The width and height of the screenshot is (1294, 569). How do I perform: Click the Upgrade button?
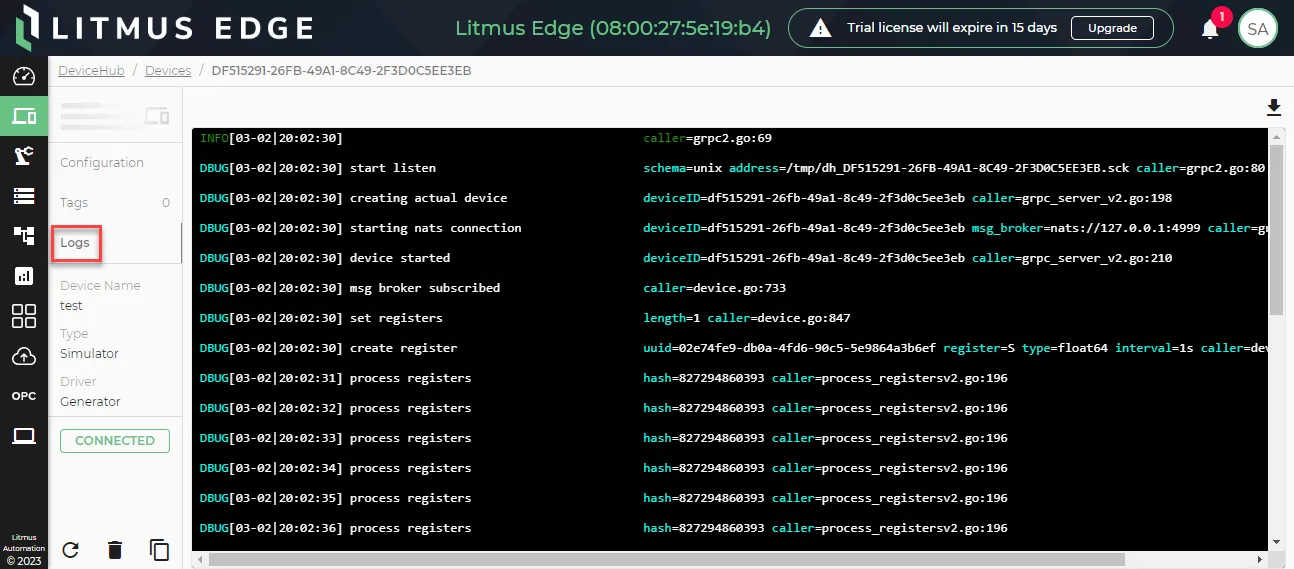[x=1112, y=28]
